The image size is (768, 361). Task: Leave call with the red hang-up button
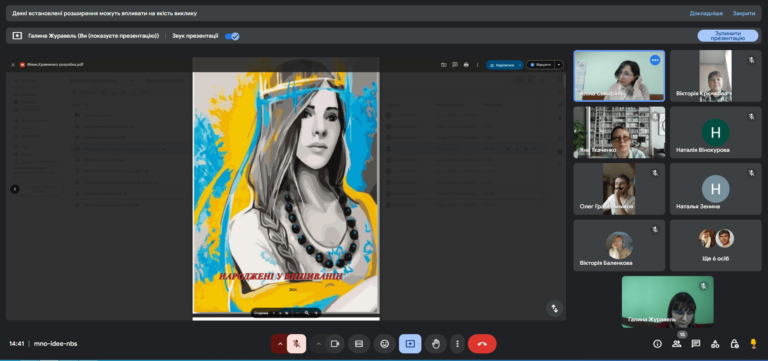(x=482, y=344)
